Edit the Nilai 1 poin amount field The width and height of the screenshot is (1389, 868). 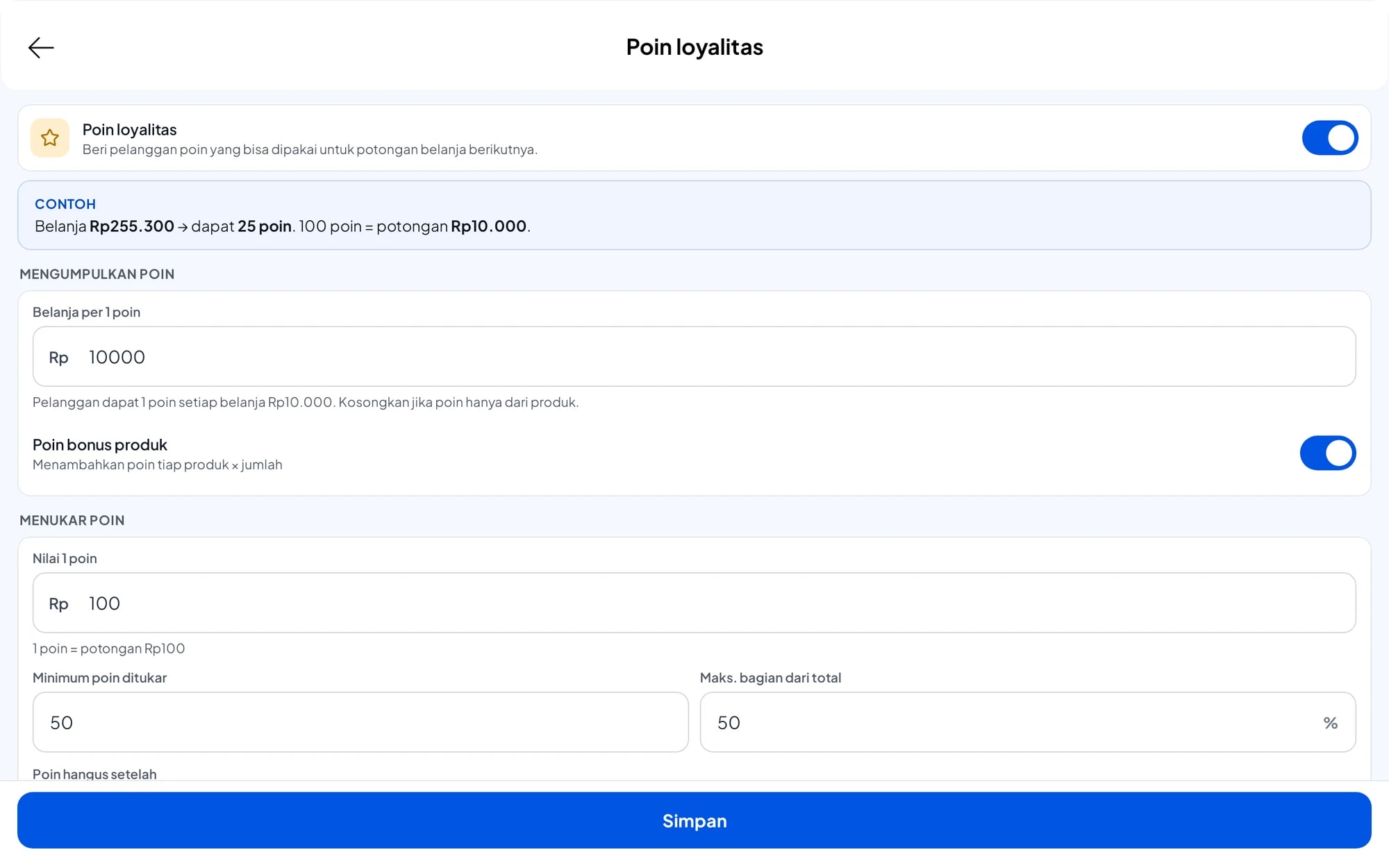(x=694, y=603)
